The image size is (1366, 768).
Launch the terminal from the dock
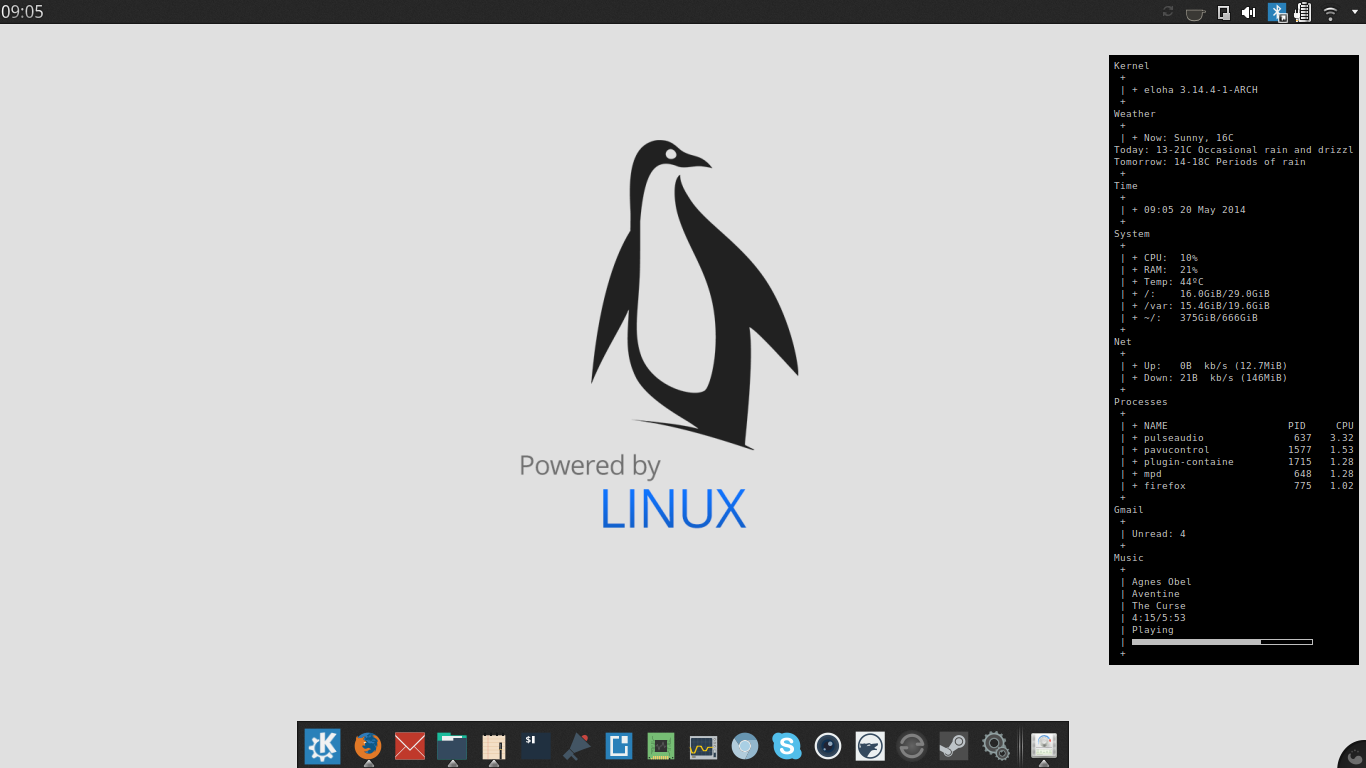[x=536, y=746]
